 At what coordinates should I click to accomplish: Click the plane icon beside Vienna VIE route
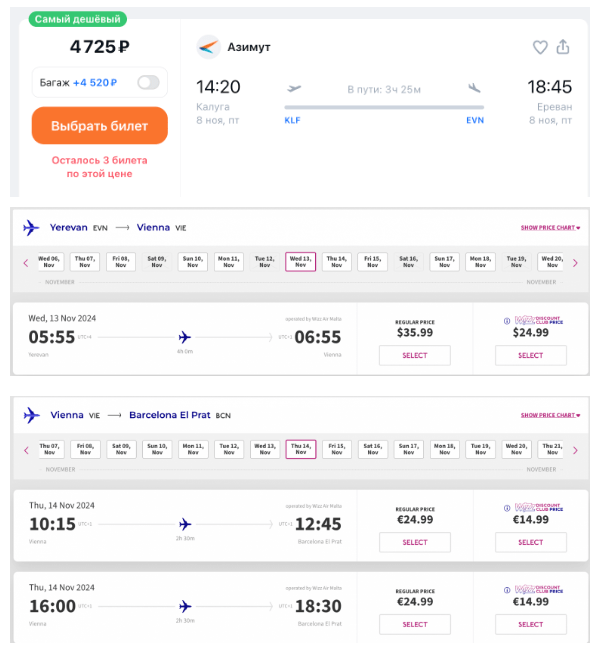pos(32,415)
